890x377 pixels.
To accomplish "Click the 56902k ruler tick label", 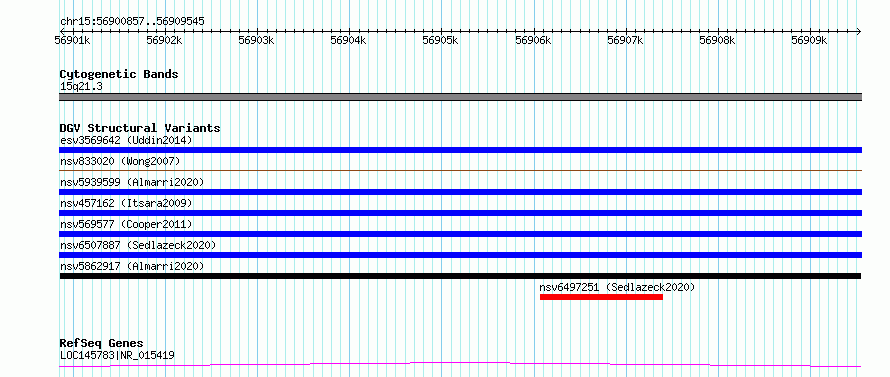I will click(164, 40).
